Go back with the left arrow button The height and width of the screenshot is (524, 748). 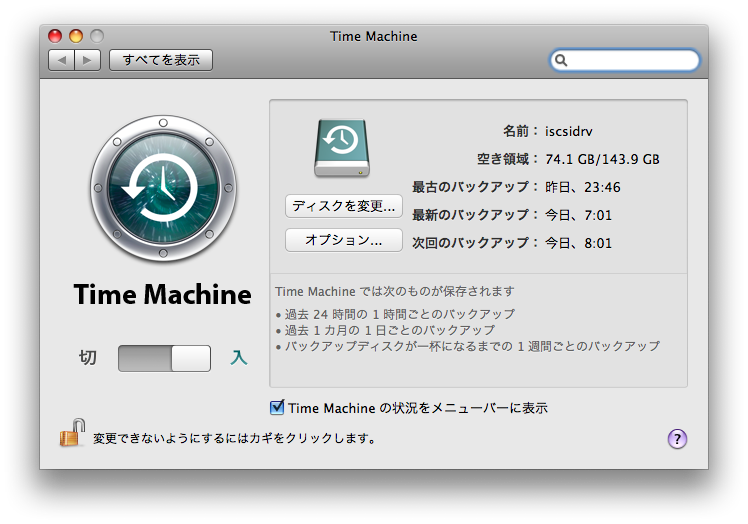click(62, 60)
